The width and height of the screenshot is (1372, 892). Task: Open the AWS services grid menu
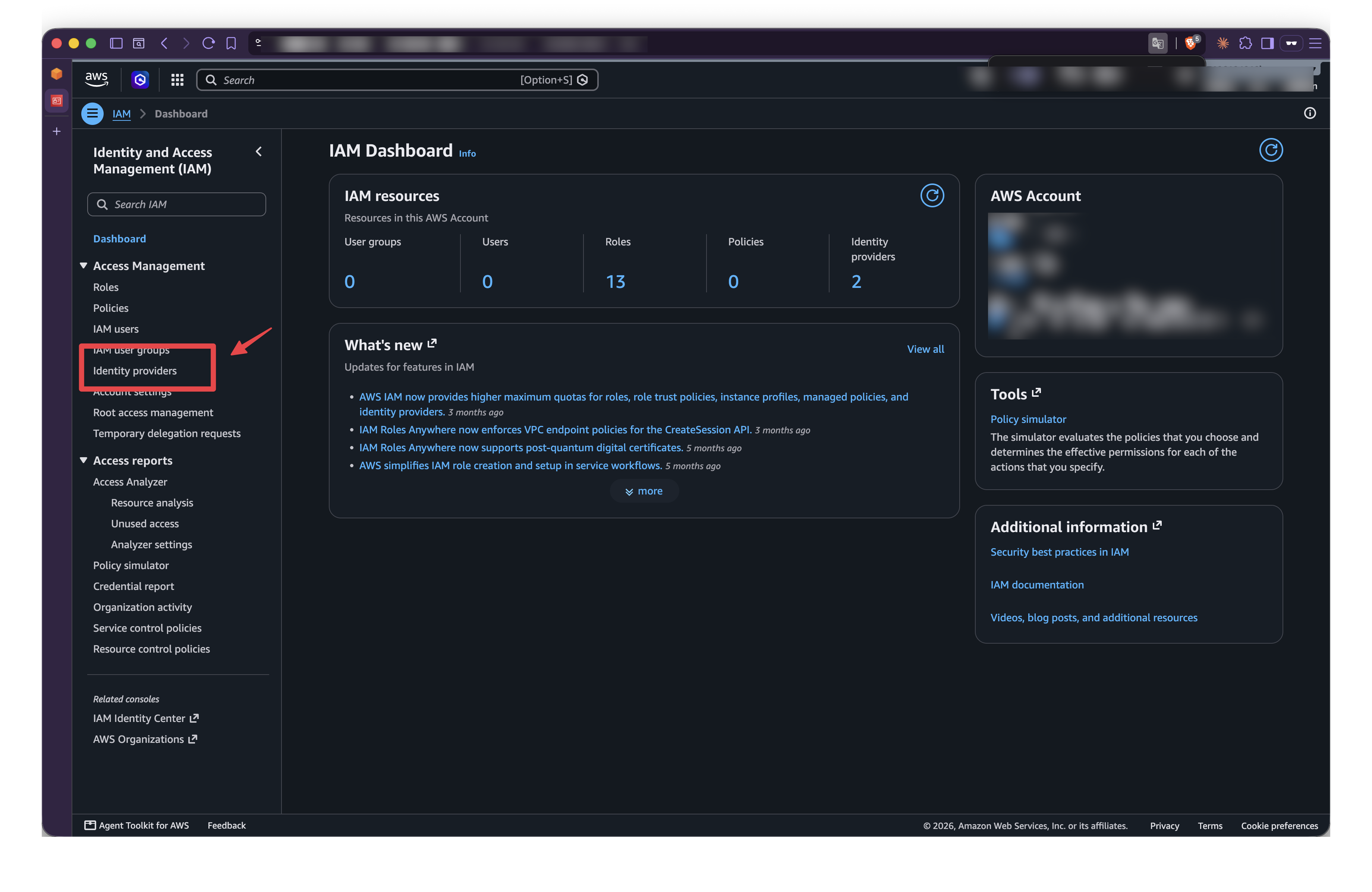[177, 79]
